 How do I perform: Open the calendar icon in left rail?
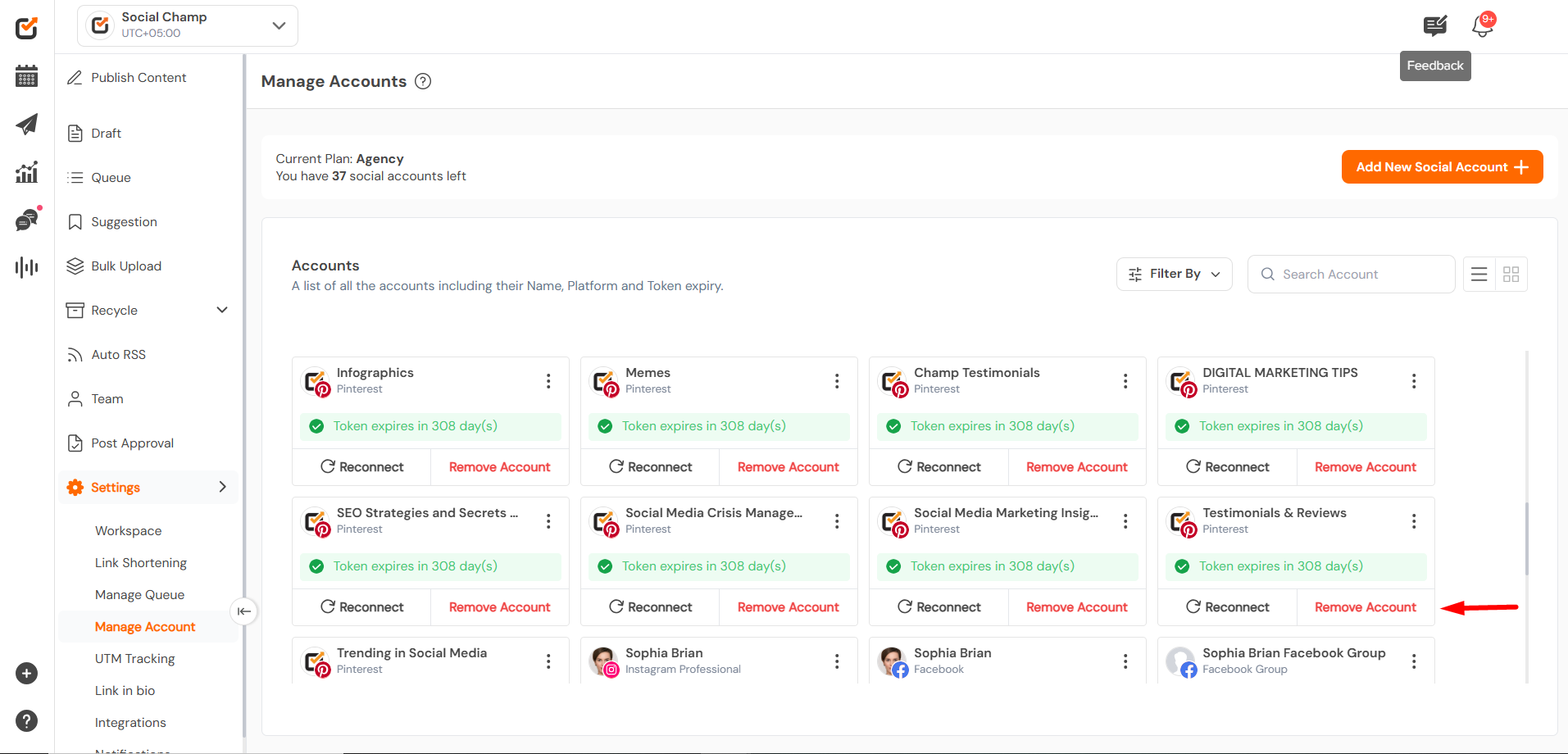click(26, 77)
